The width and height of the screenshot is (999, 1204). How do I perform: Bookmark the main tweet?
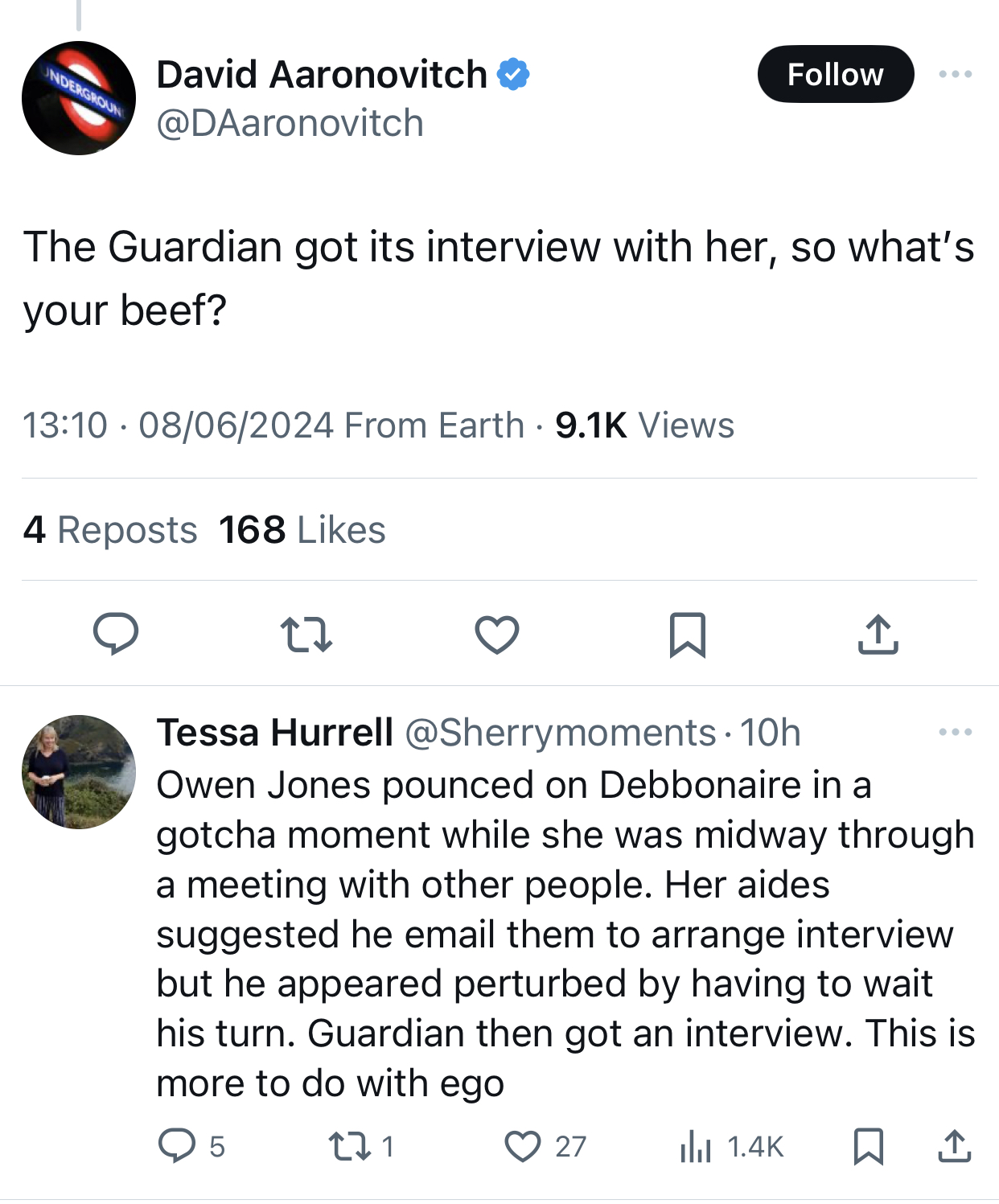(688, 635)
